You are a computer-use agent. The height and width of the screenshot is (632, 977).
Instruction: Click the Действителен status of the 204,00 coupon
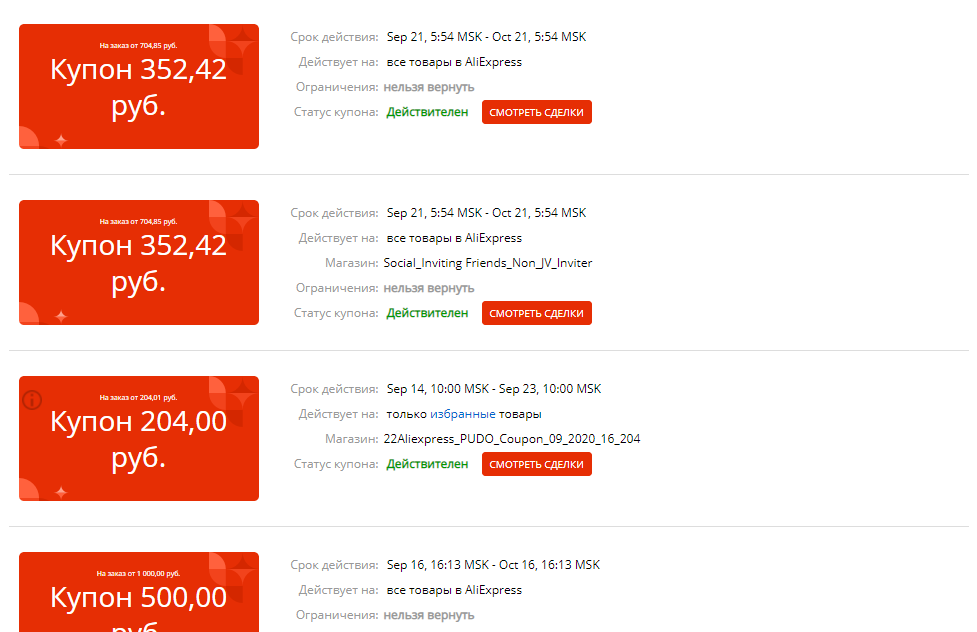tap(427, 464)
